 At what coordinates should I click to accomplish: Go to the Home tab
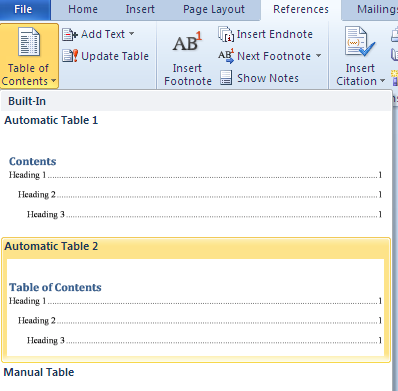(83, 9)
